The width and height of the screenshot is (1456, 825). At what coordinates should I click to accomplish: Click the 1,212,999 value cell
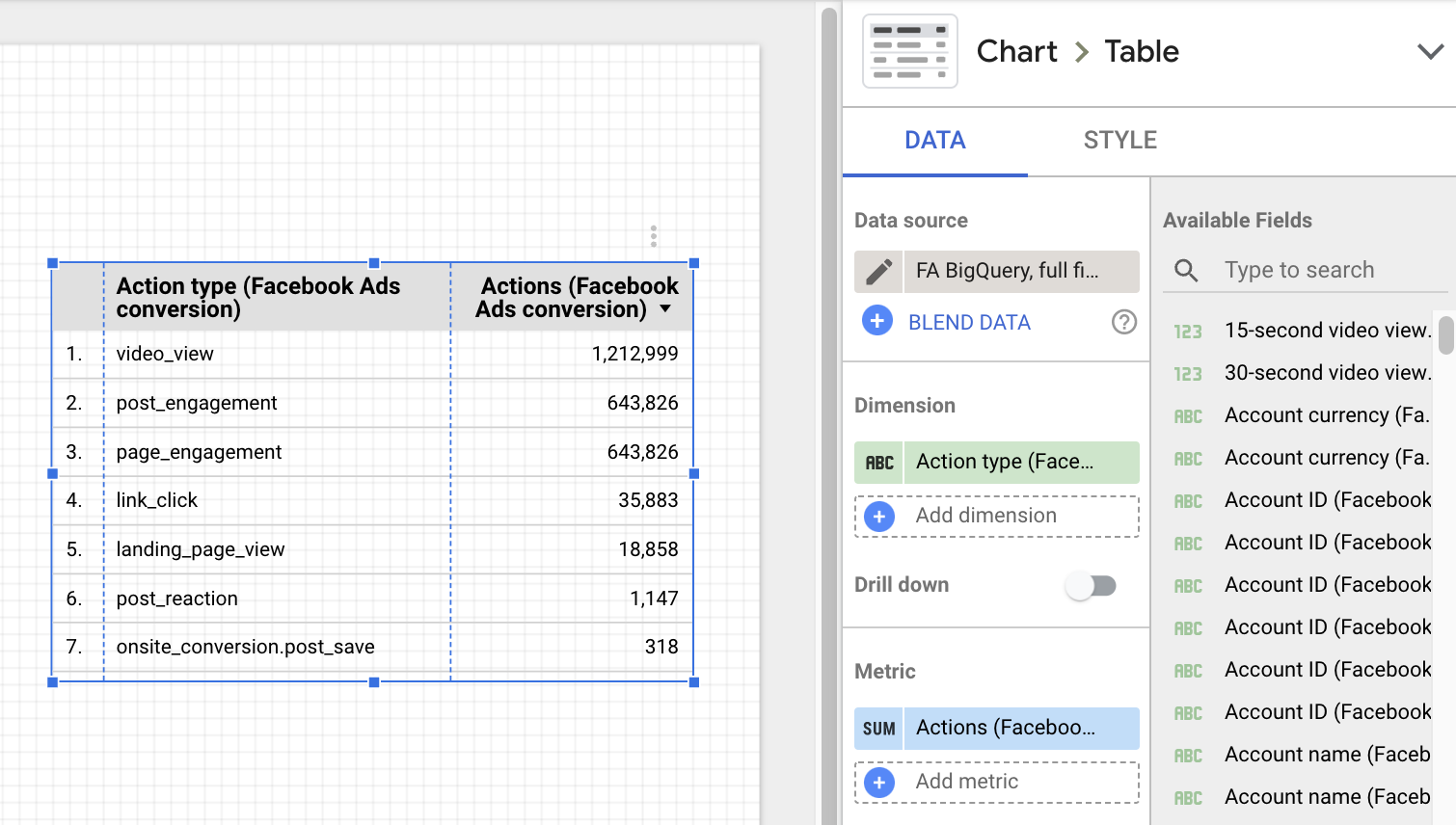pyautogui.click(x=572, y=354)
